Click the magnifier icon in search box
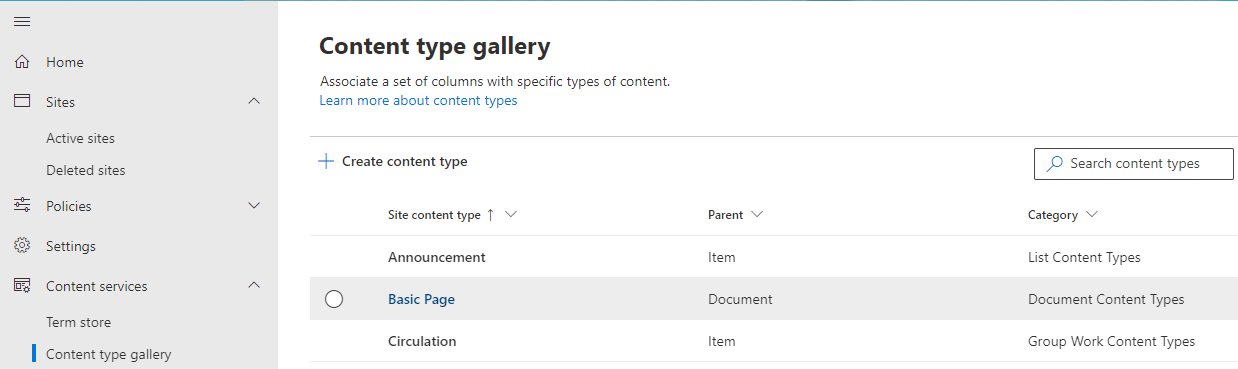 point(1054,163)
